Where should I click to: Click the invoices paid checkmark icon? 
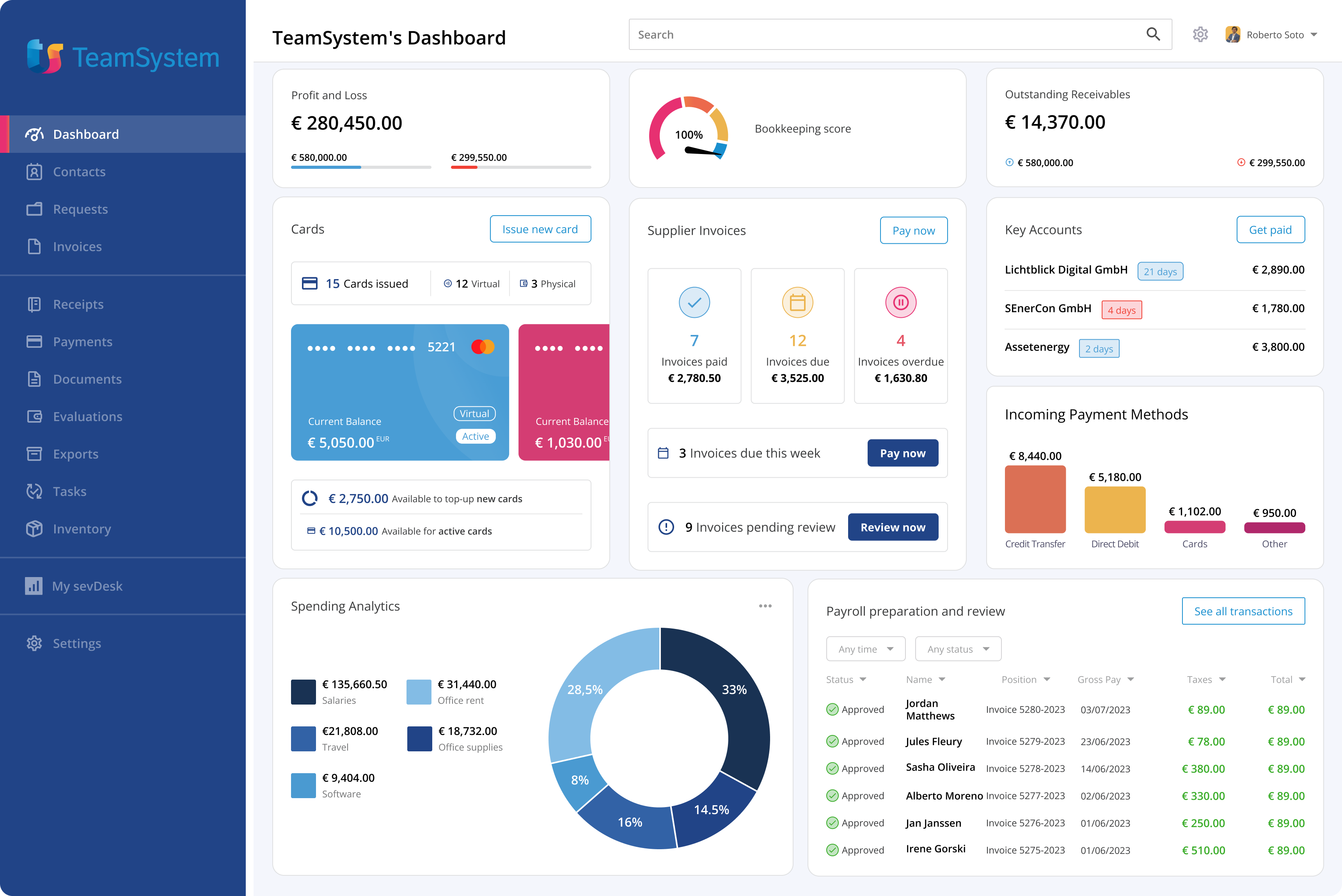694,302
